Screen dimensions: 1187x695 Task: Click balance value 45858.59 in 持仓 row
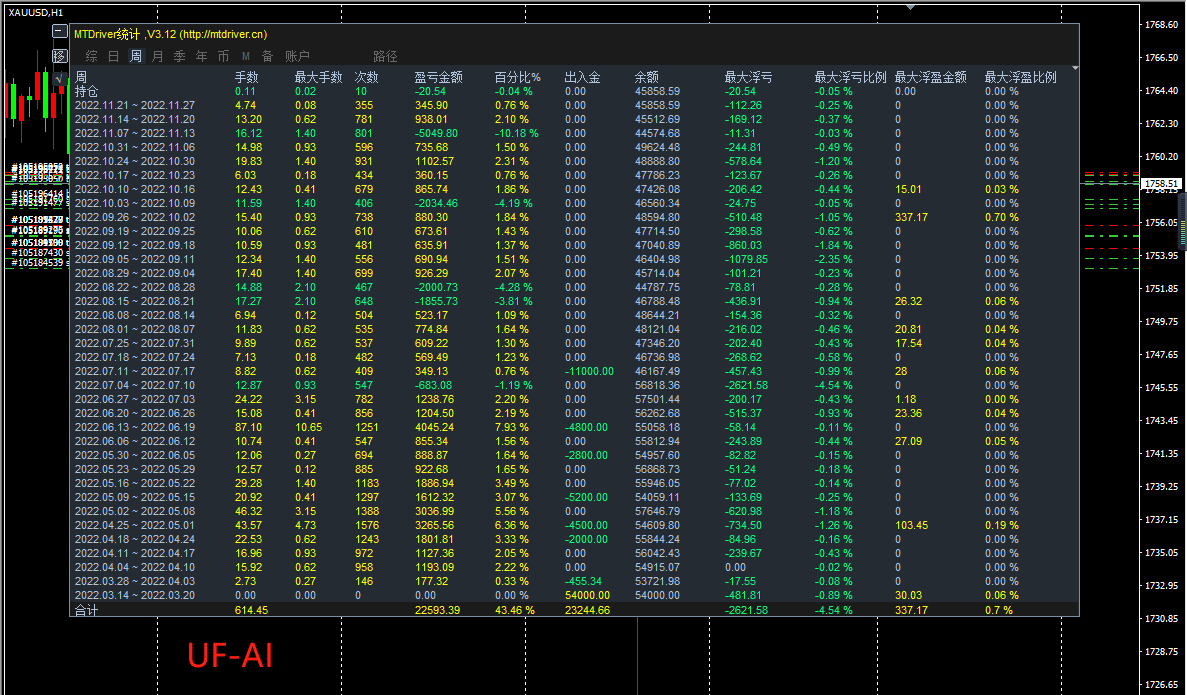click(x=657, y=91)
